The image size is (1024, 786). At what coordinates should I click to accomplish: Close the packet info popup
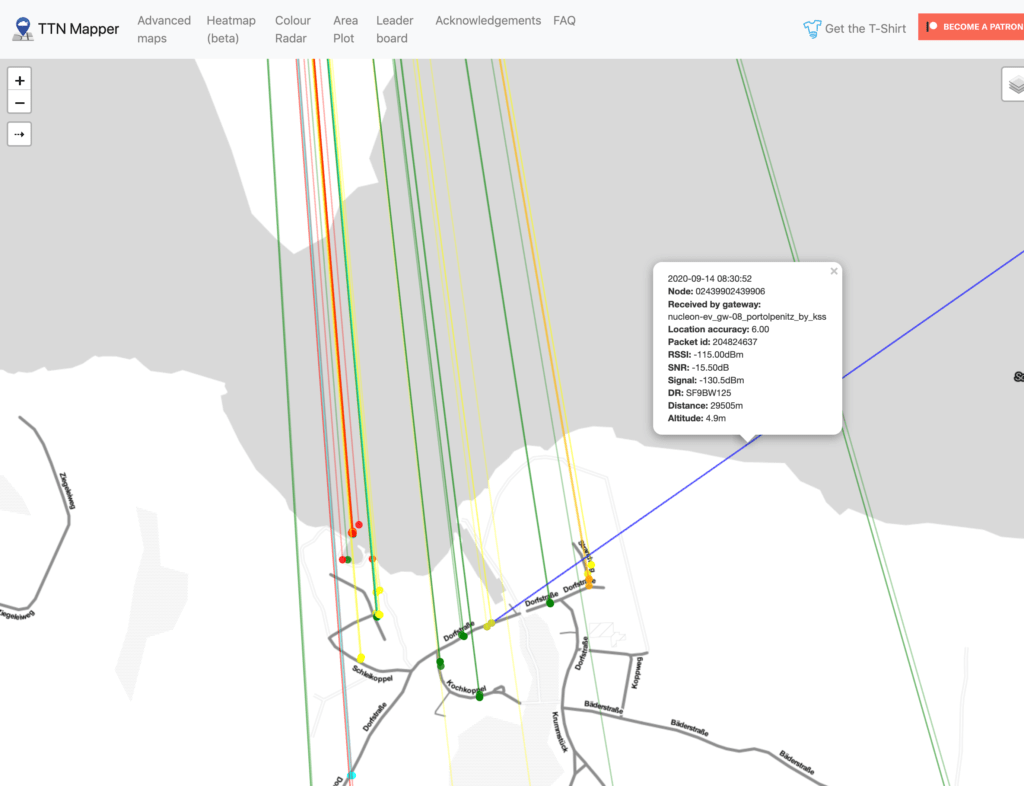pyautogui.click(x=834, y=271)
